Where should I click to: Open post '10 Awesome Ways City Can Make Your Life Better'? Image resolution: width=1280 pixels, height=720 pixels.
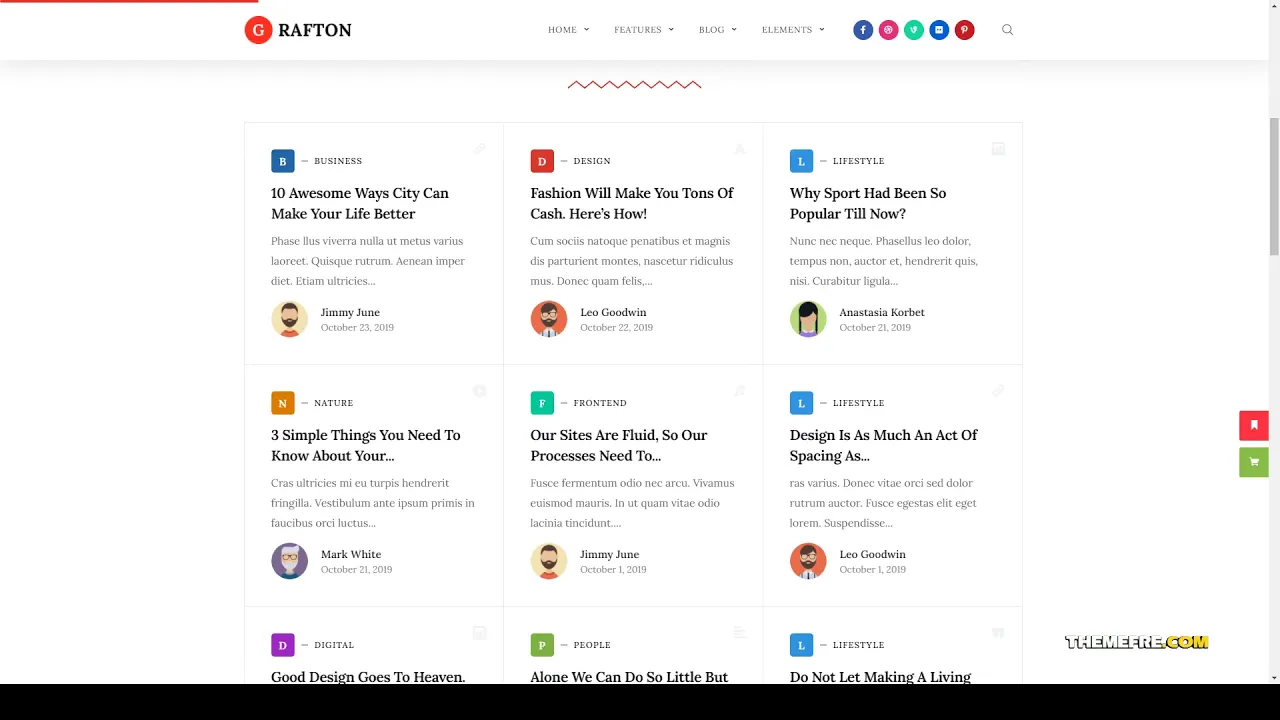point(360,203)
